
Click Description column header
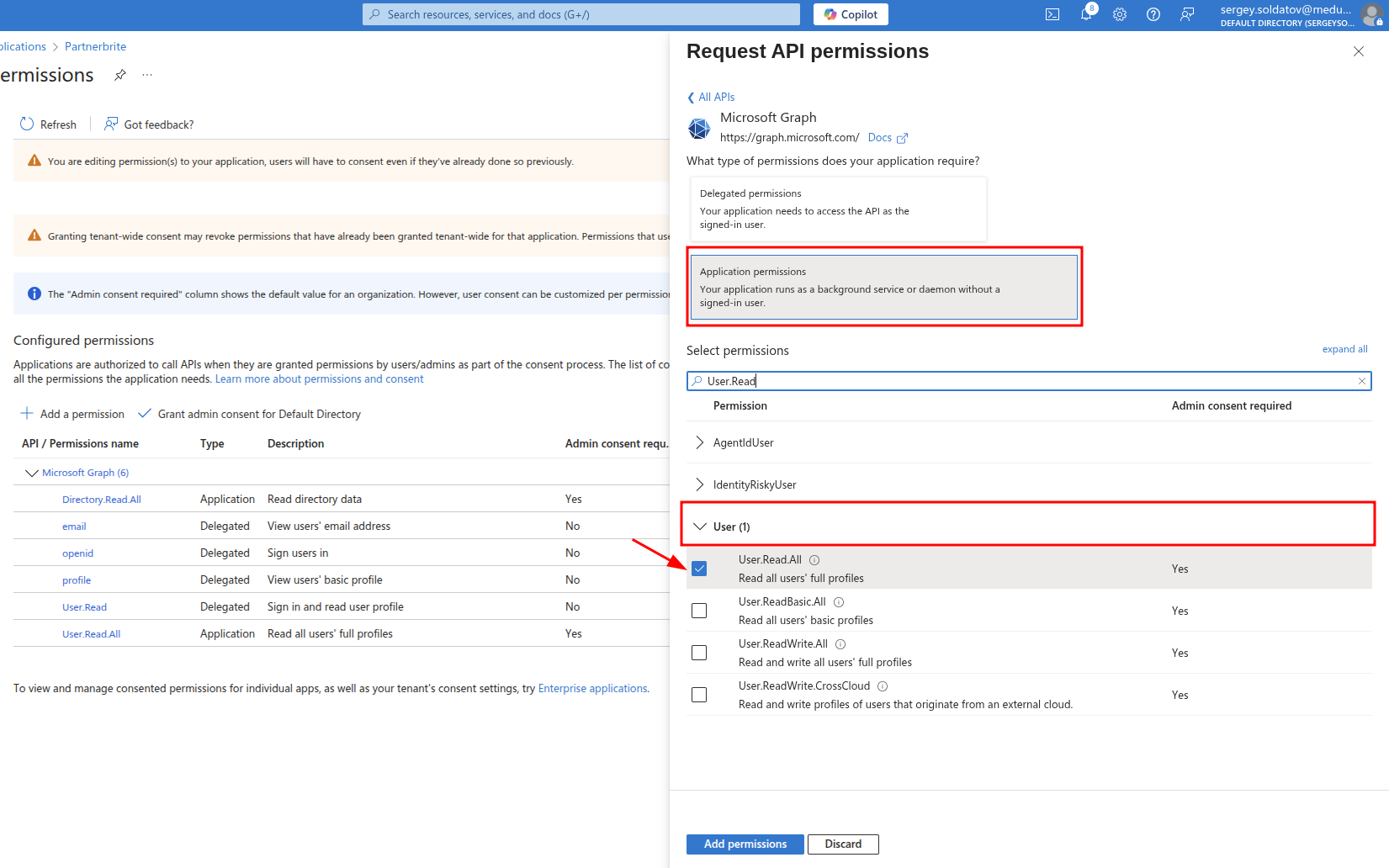pyautogui.click(x=295, y=443)
